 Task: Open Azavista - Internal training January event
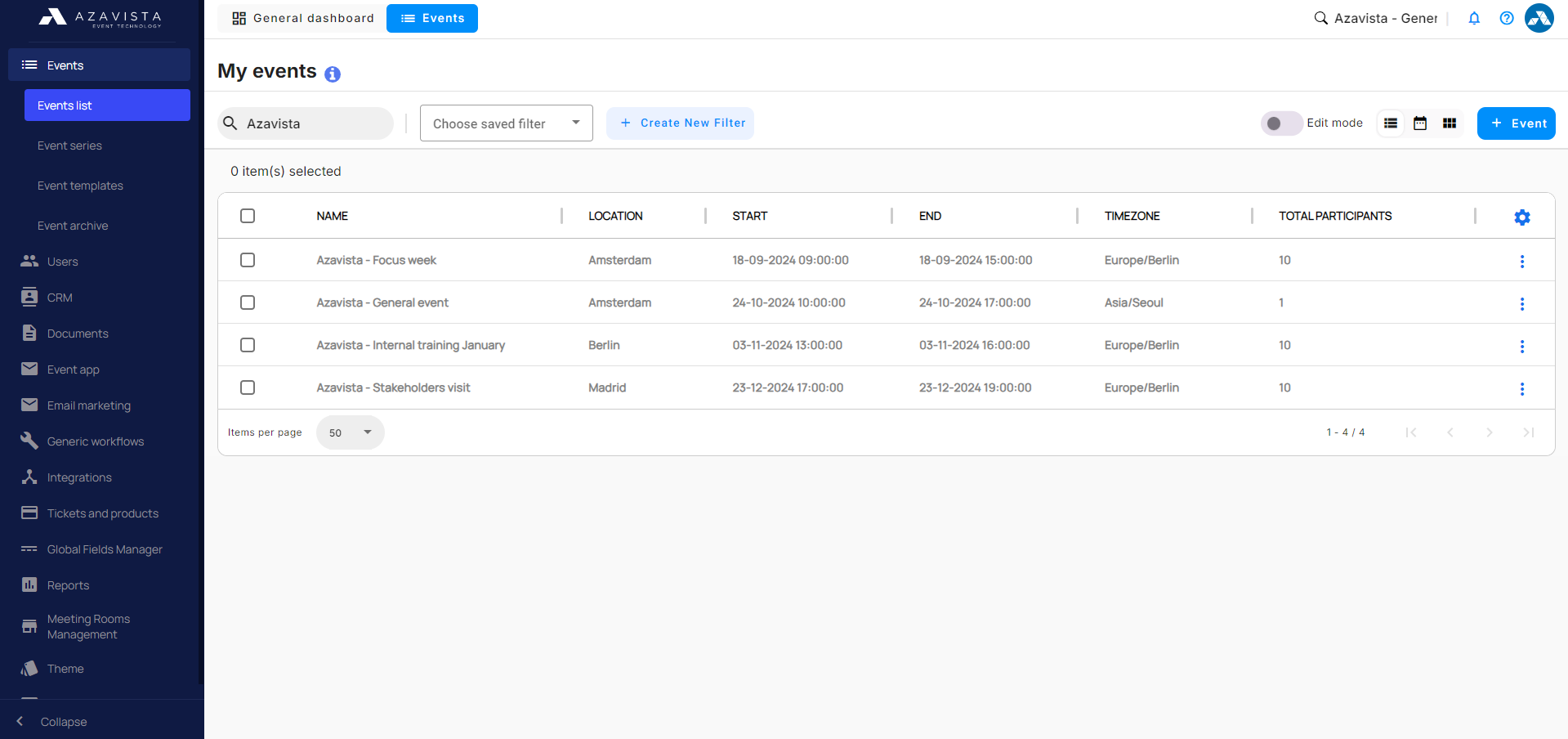(410, 345)
